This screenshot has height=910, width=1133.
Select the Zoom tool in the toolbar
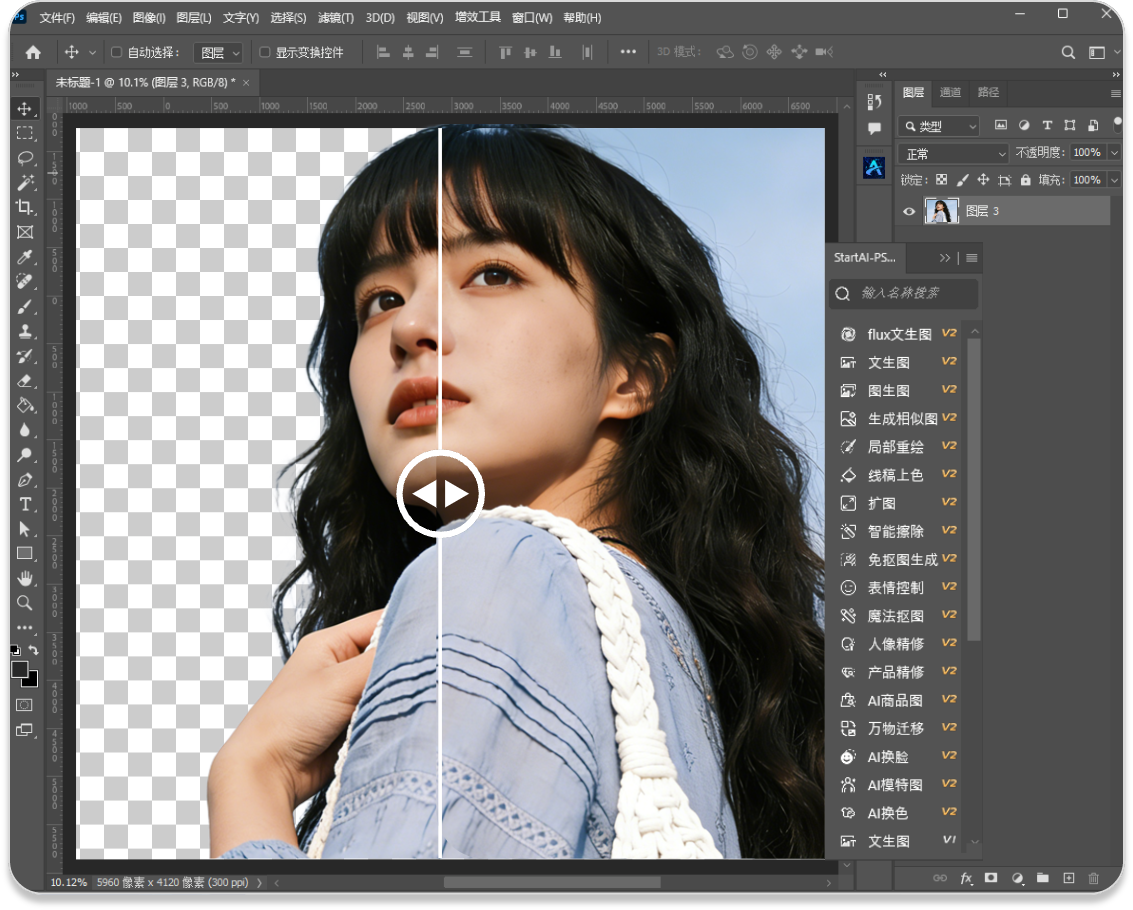(25, 603)
